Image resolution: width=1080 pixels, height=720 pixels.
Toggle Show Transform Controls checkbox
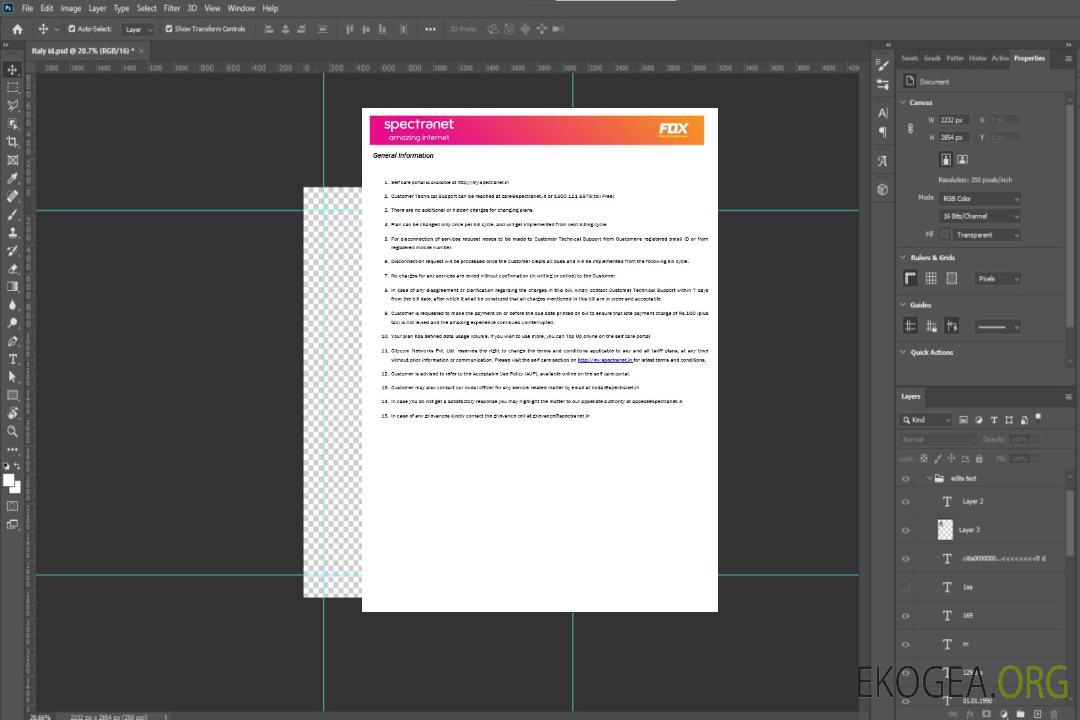pos(169,29)
